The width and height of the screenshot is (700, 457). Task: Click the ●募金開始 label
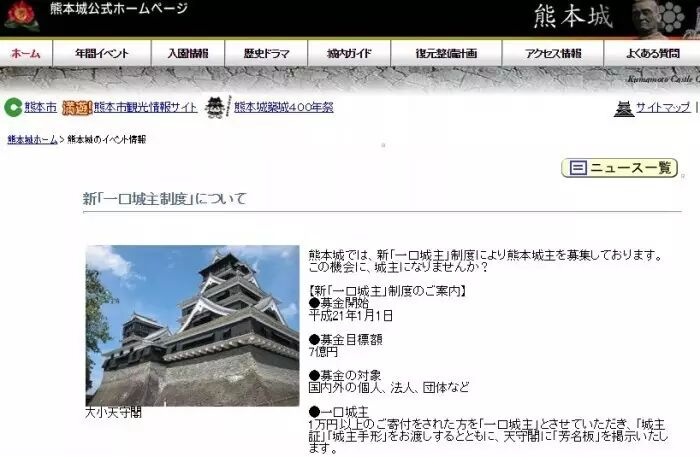[339, 303]
